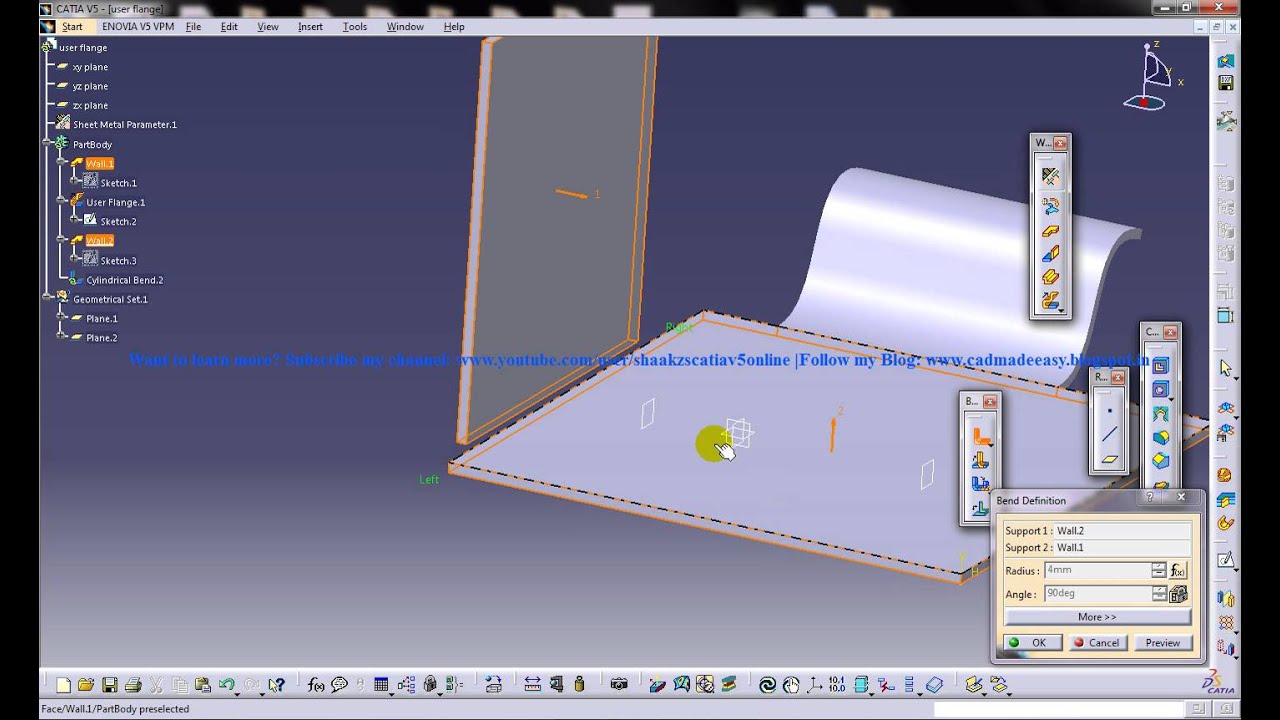Click the New document icon in the bottom toolbar
Viewport: 1280px width, 720px height.
[x=63, y=685]
